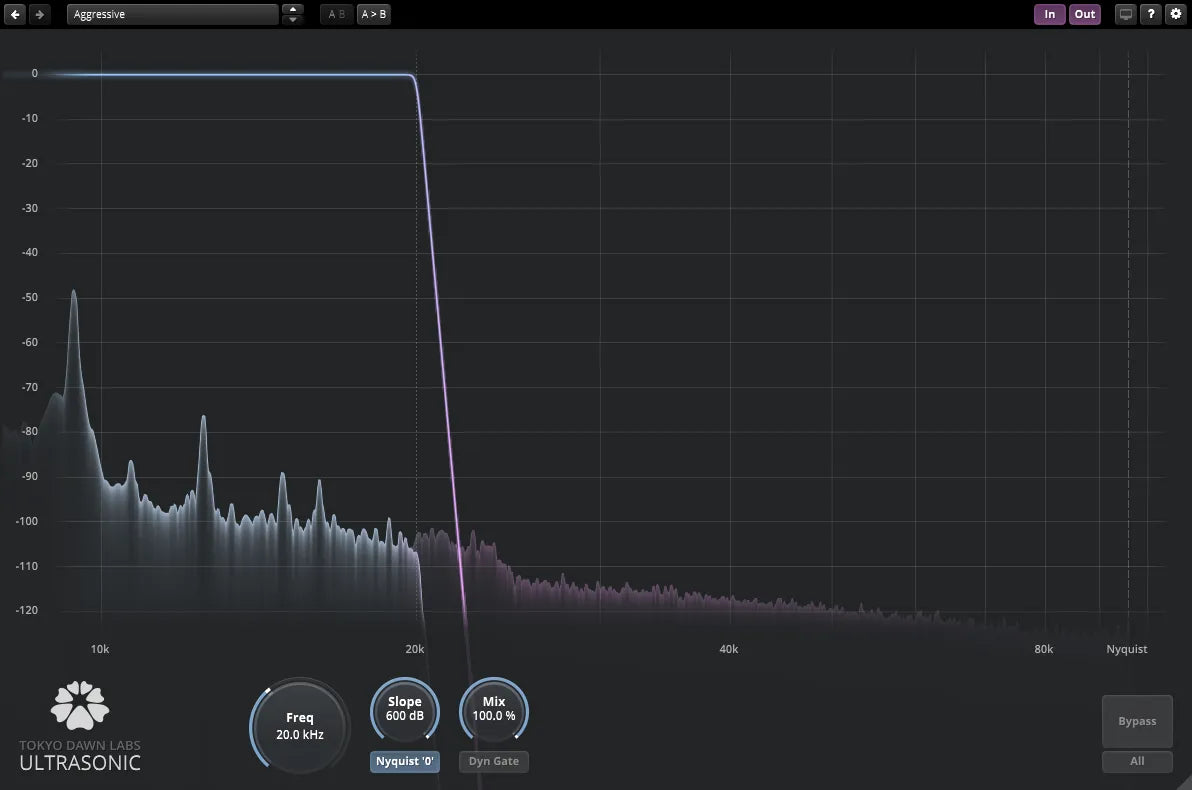
Task: Click the Nyquist '0' button
Action: point(404,761)
